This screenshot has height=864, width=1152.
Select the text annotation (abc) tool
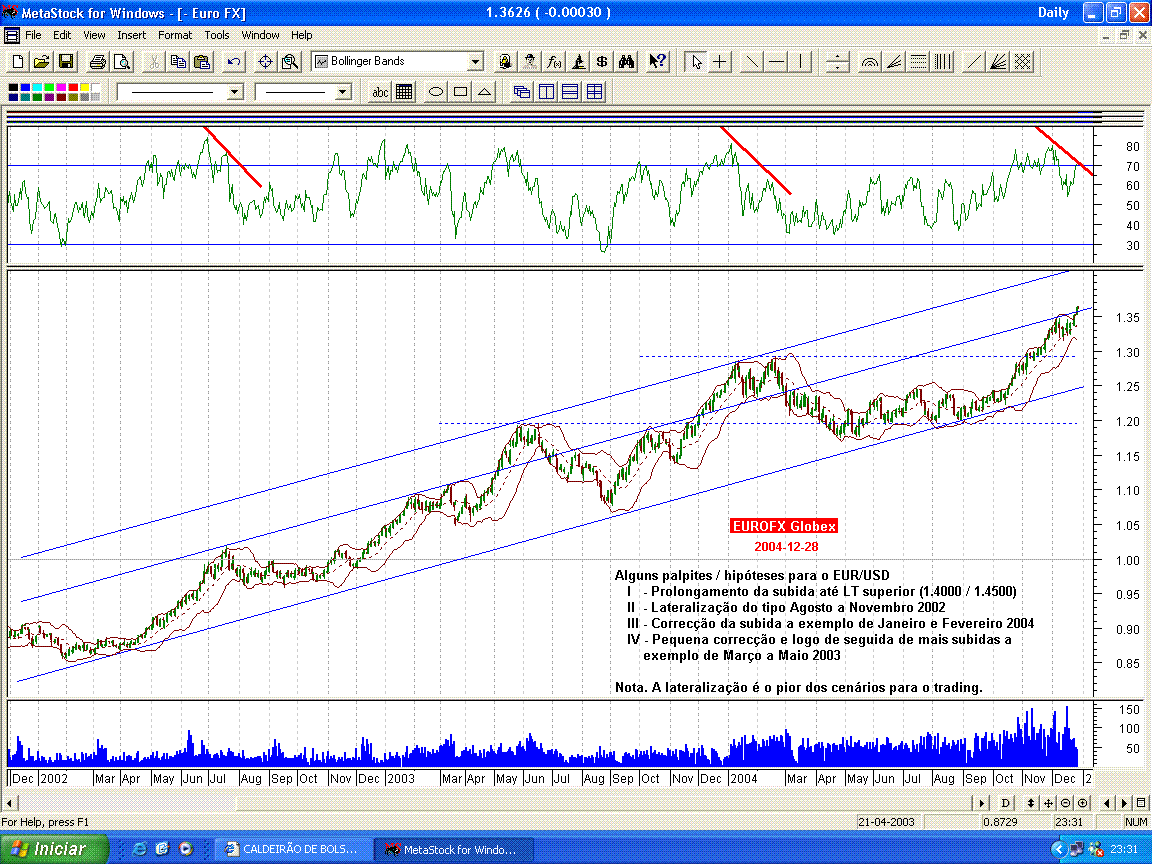tap(380, 91)
